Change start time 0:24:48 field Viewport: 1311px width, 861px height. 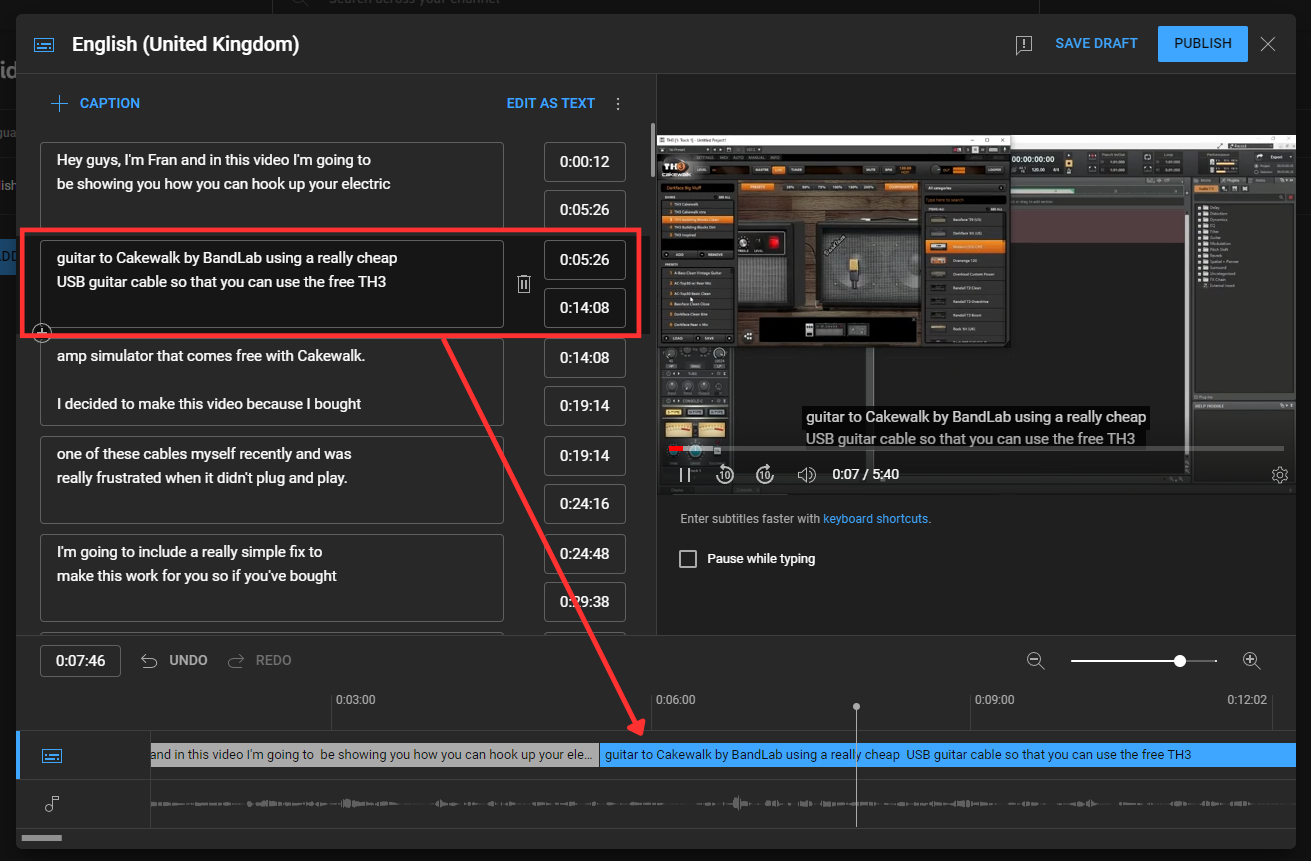585,554
